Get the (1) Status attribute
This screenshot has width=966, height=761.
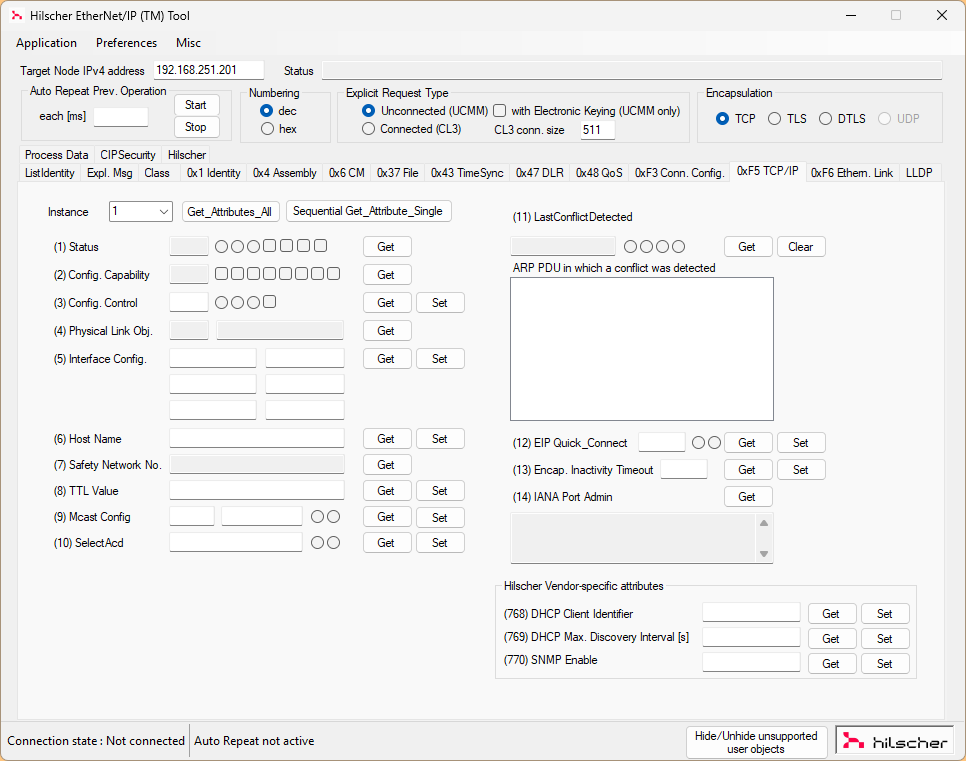click(386, 247)
